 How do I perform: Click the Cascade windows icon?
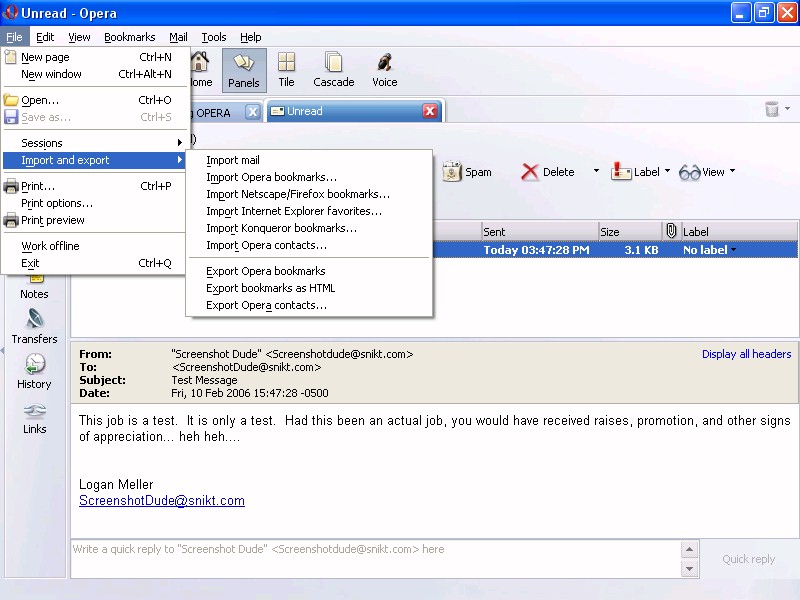click(x=333, y=70)
